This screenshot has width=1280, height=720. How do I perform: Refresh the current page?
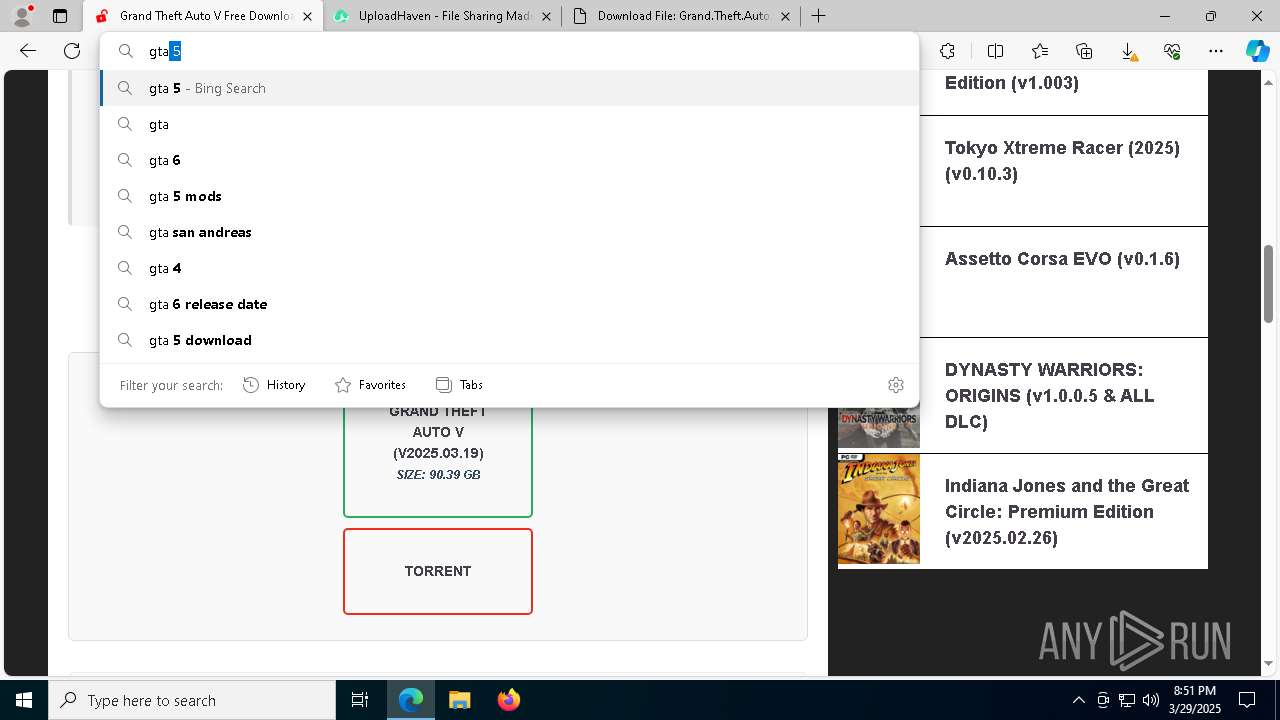pyautogui.click(x=72, y=51)
